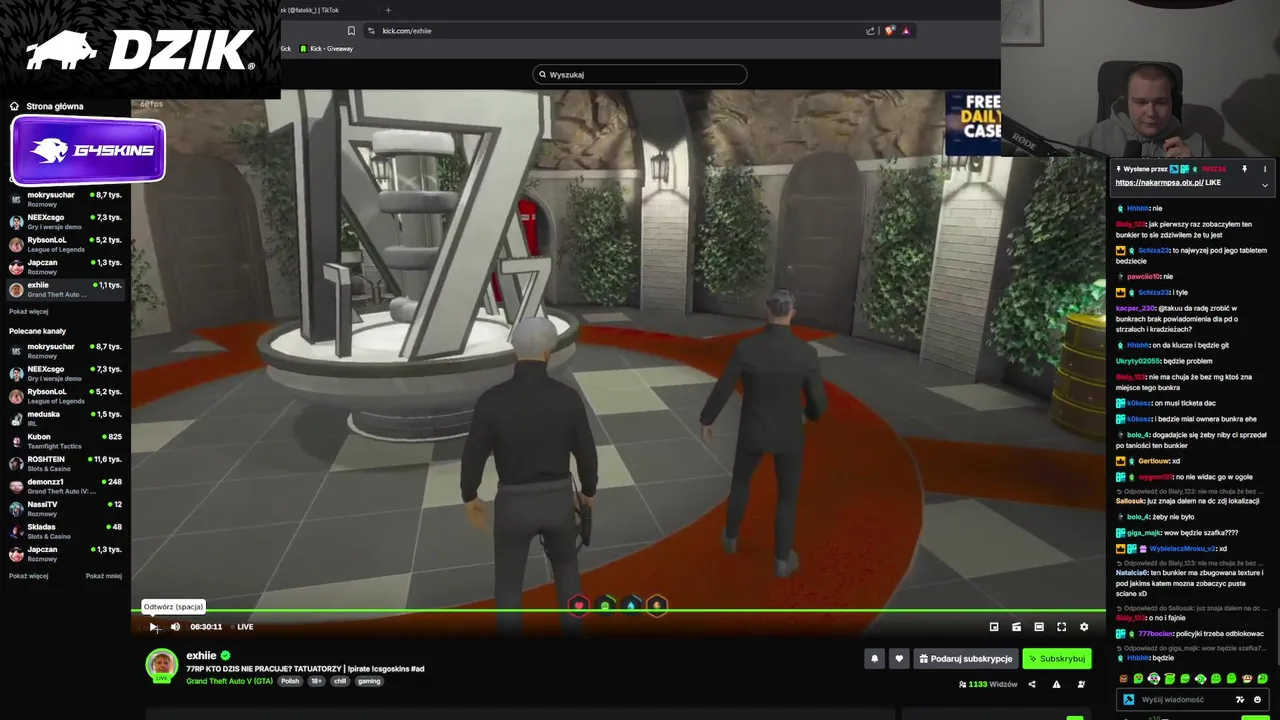Open NEEXcsgo in followed channels

point(65,222)
